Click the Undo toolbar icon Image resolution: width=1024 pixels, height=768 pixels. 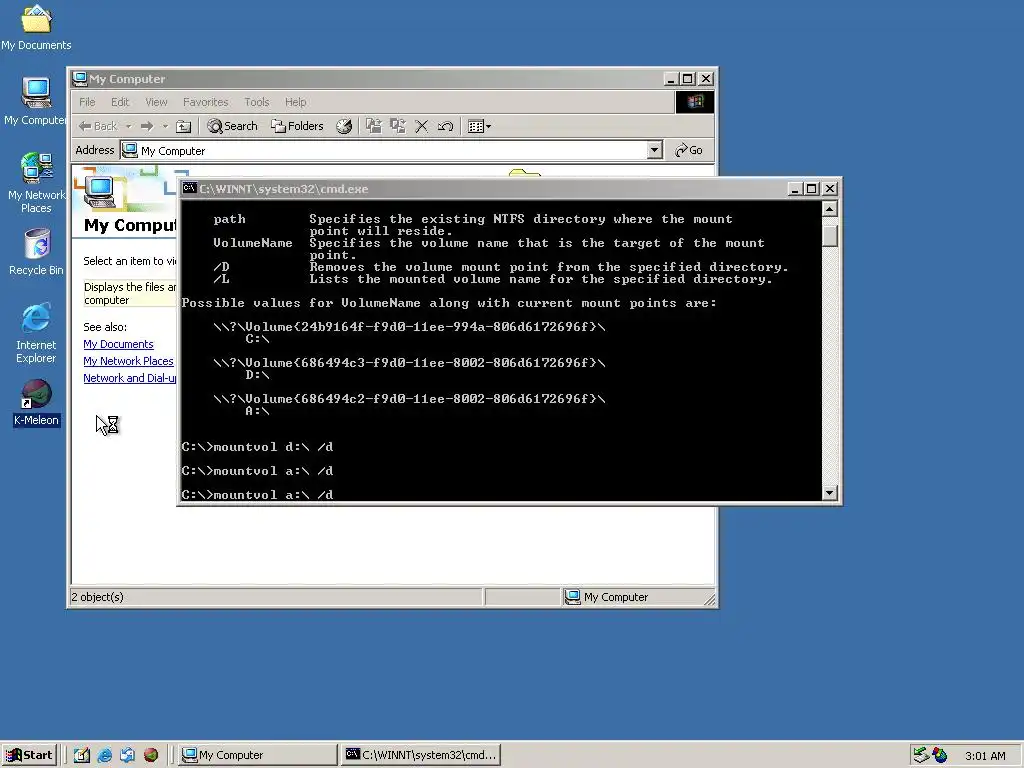(x=445, y=126)
